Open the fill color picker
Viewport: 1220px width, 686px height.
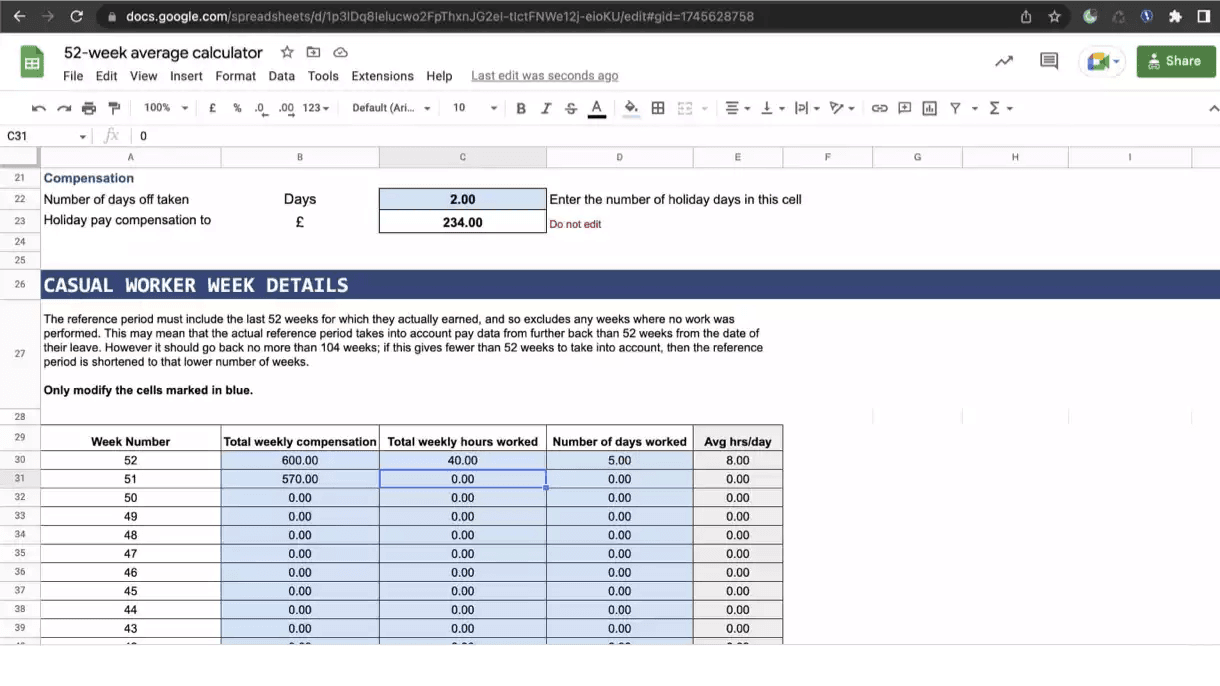tap(631, 108)
